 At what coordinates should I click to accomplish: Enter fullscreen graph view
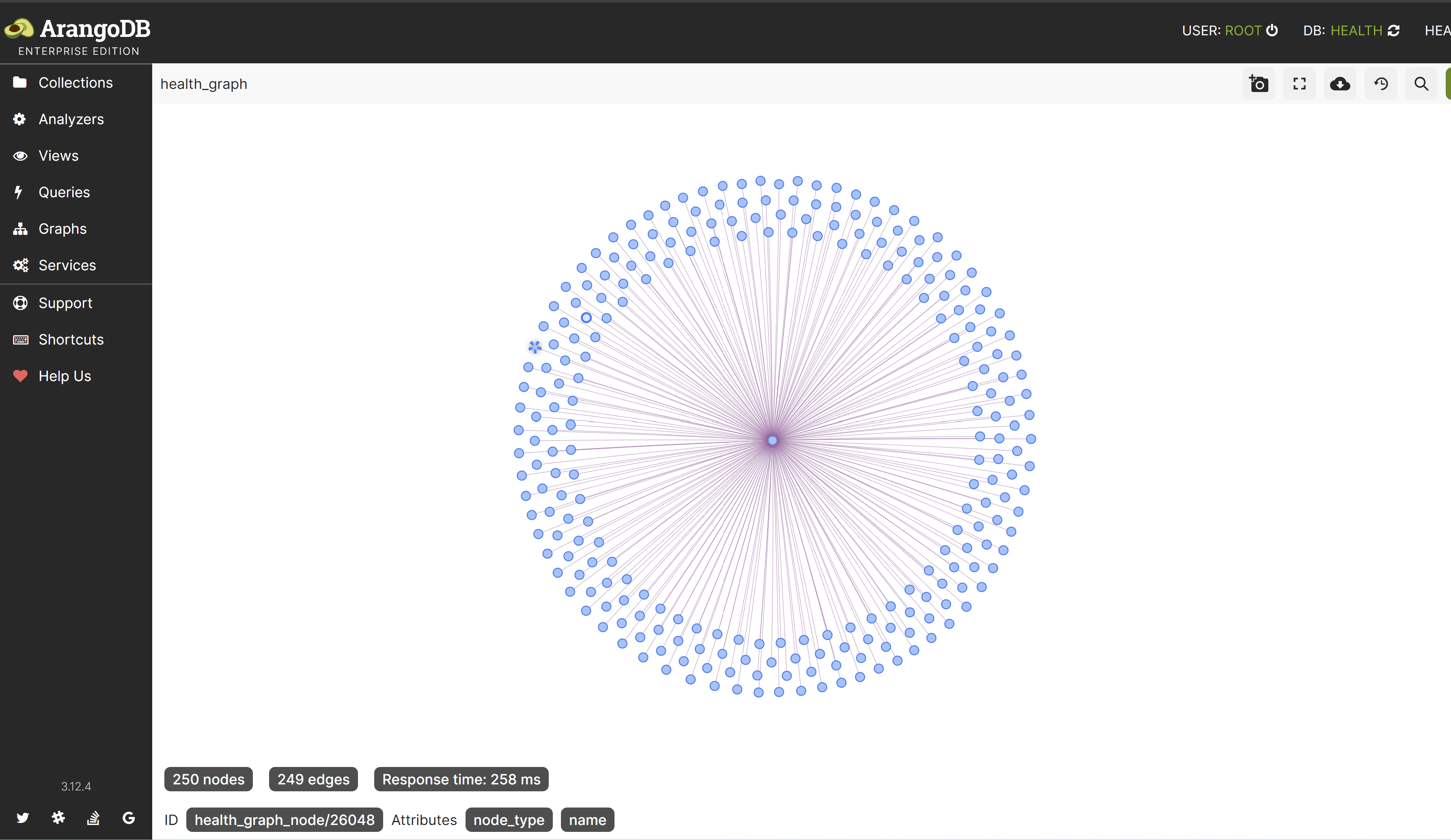(x=1299, y=84)
